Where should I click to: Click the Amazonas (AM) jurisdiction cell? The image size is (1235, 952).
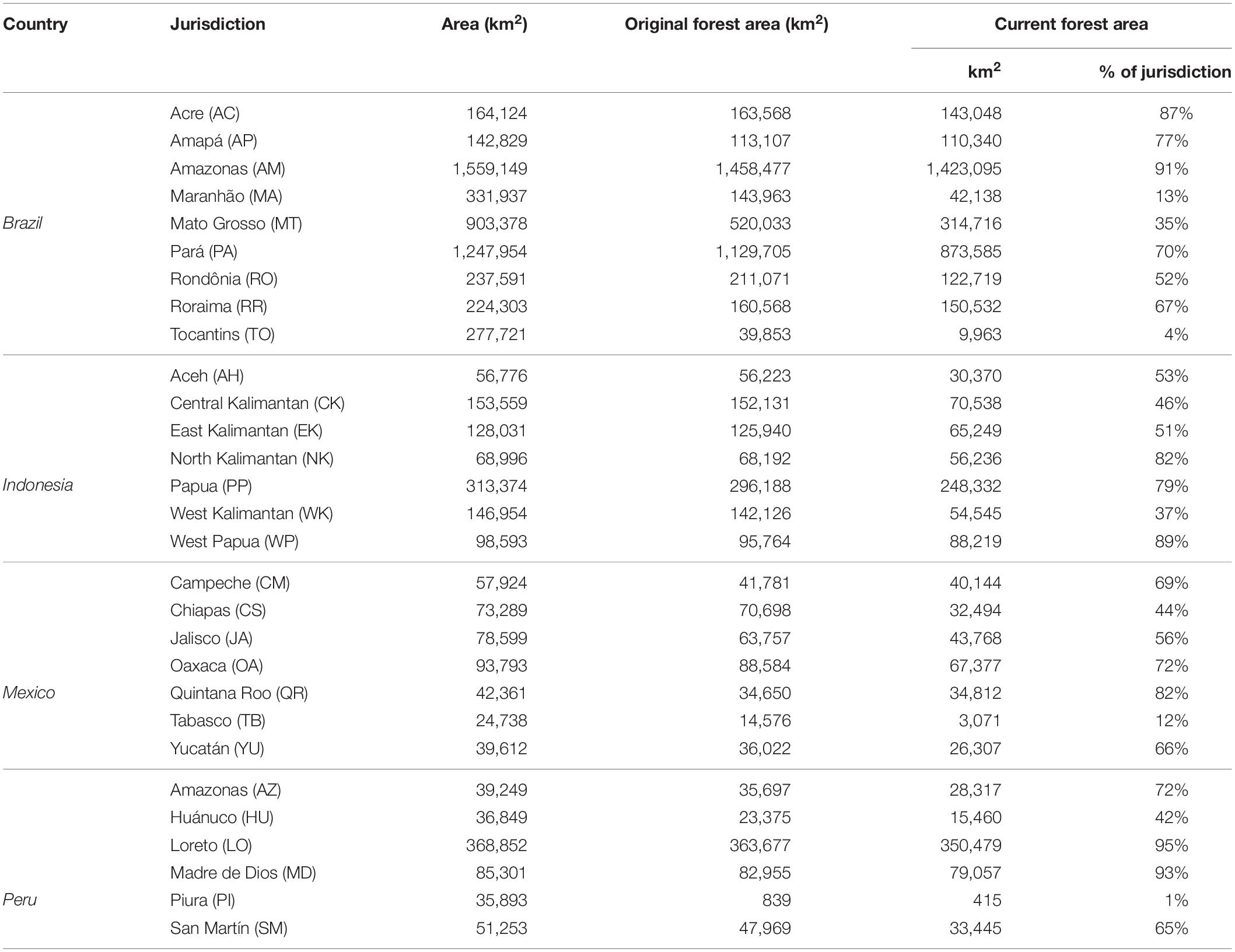[228, 169]
